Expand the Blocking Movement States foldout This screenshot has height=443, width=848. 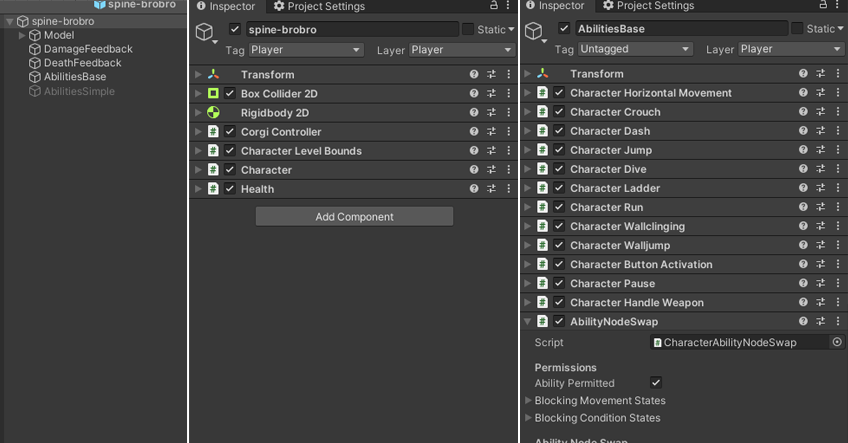(x=528, y=401)
